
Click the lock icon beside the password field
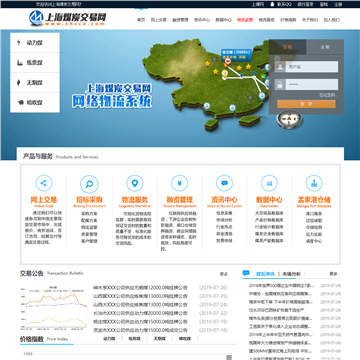(x=280, y=84)
